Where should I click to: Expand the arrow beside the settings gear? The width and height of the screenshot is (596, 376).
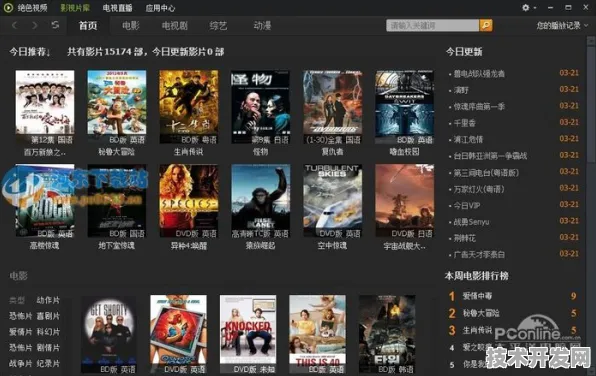535,8
